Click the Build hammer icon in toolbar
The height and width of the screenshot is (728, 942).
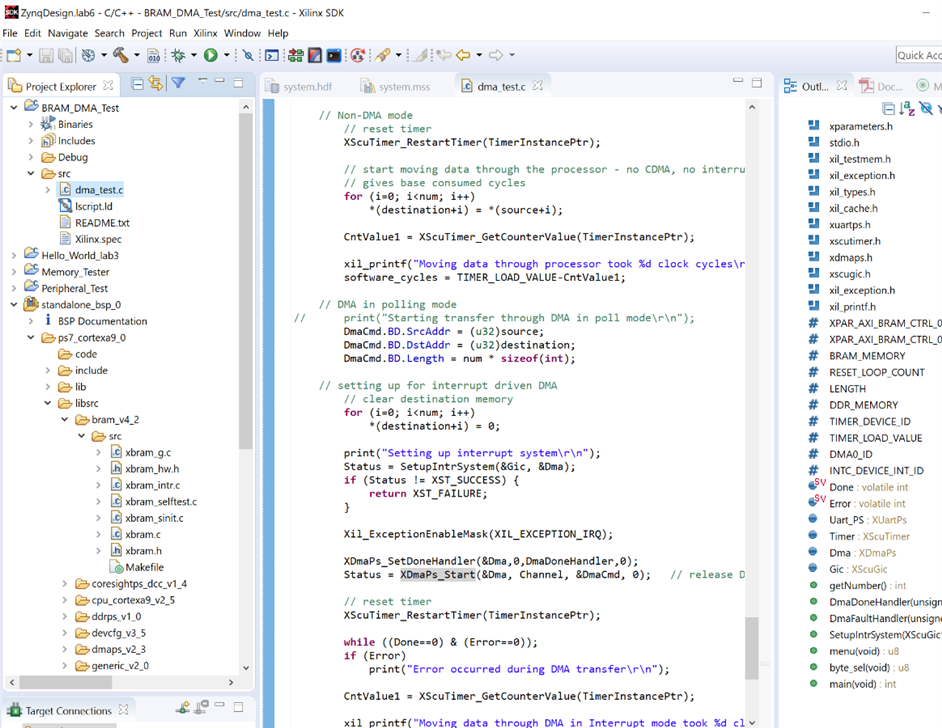pos(120,56)
